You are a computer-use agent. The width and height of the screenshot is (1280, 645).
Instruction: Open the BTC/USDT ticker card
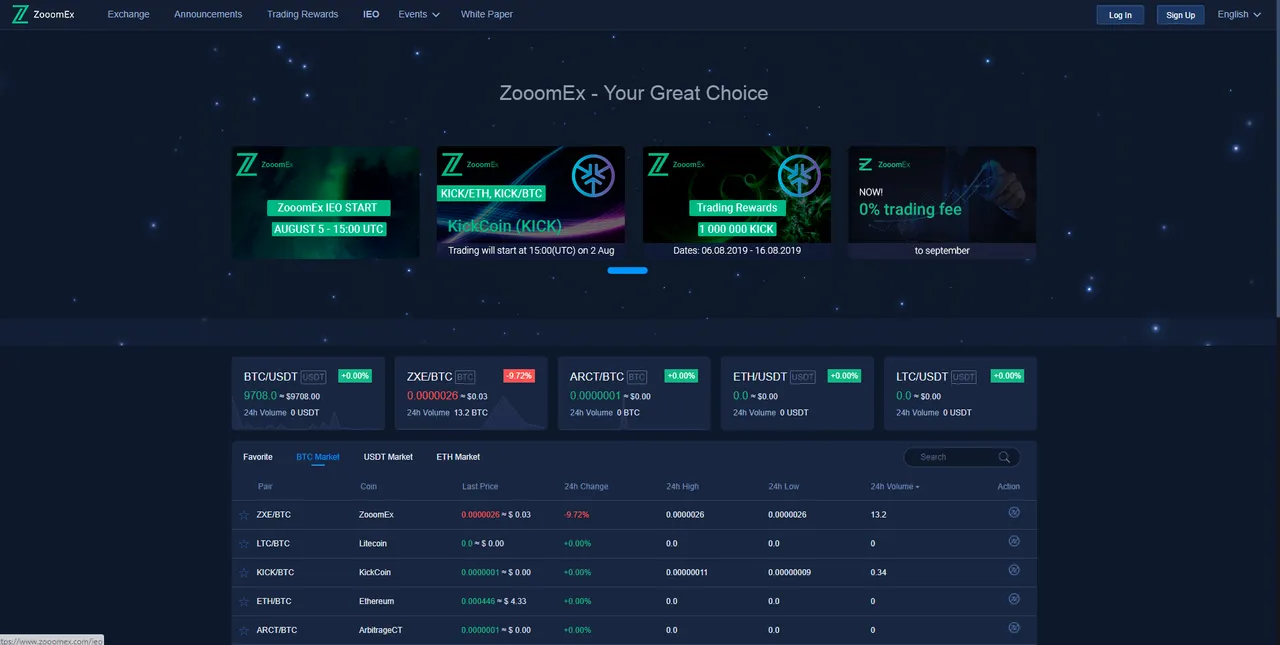click(308, 394)
